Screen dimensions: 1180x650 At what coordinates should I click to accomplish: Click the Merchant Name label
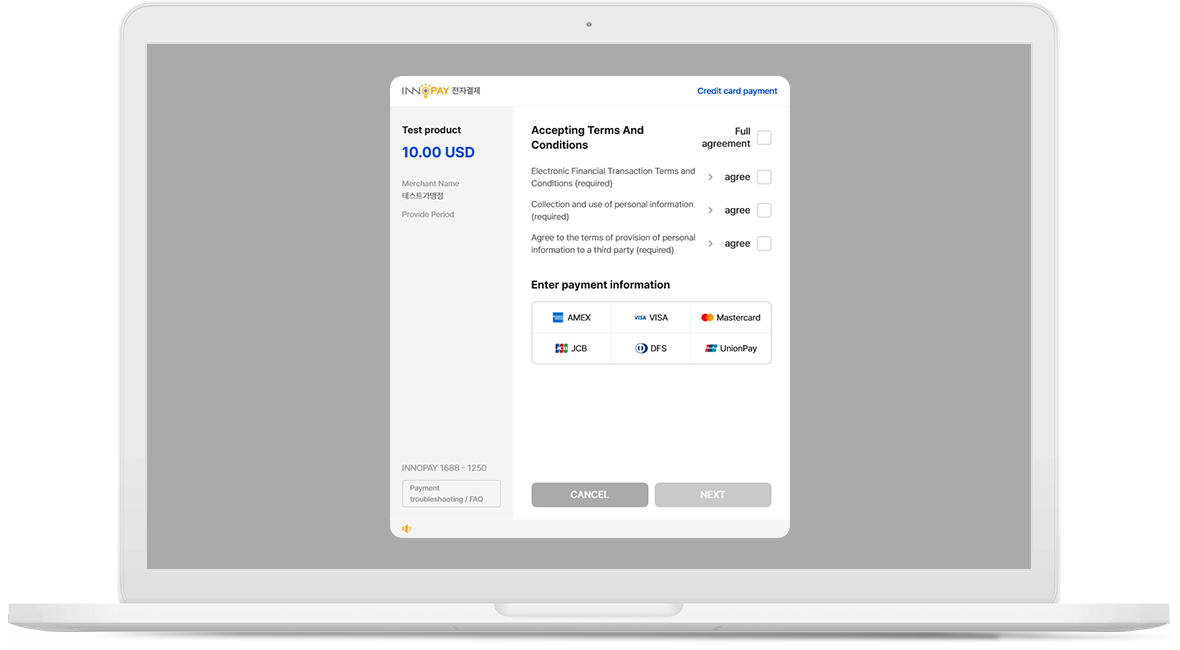tap(430, 184)
